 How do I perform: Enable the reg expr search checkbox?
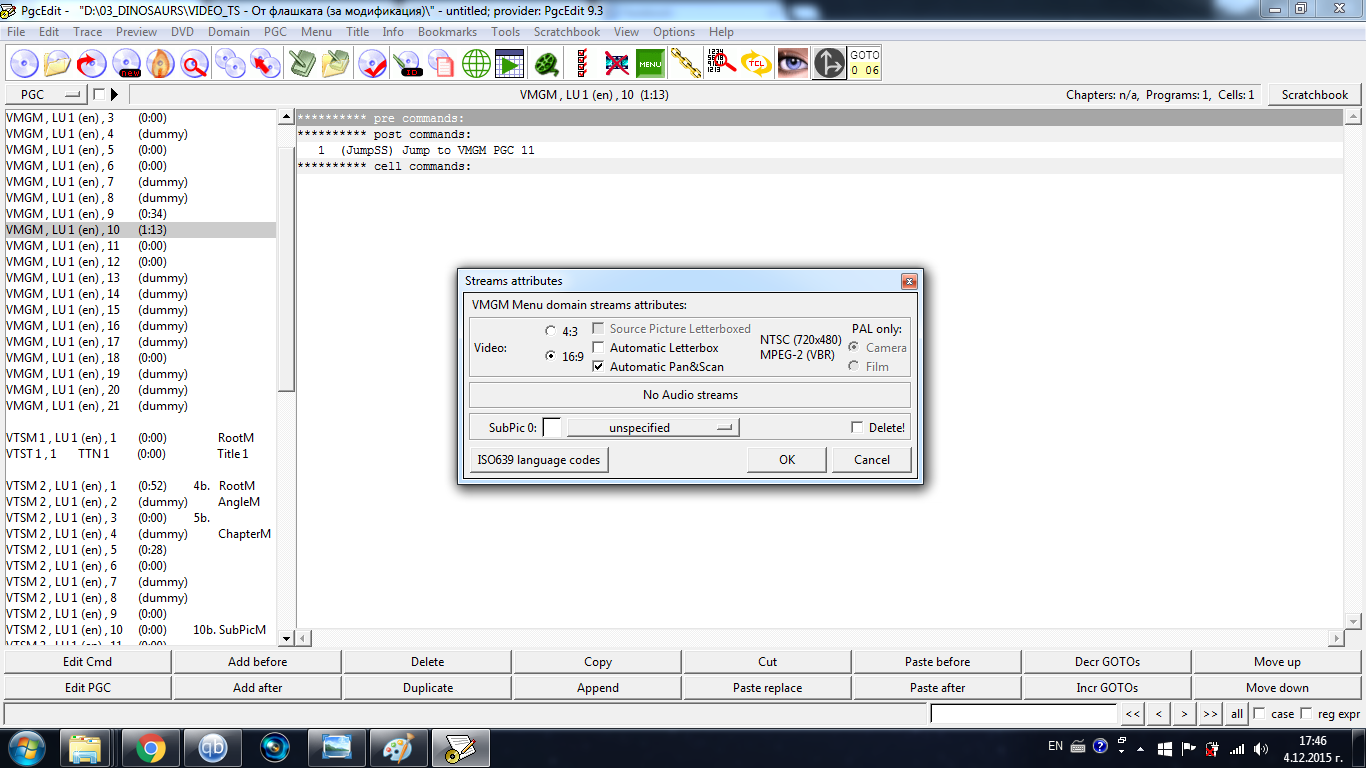tap(1306, 714)
